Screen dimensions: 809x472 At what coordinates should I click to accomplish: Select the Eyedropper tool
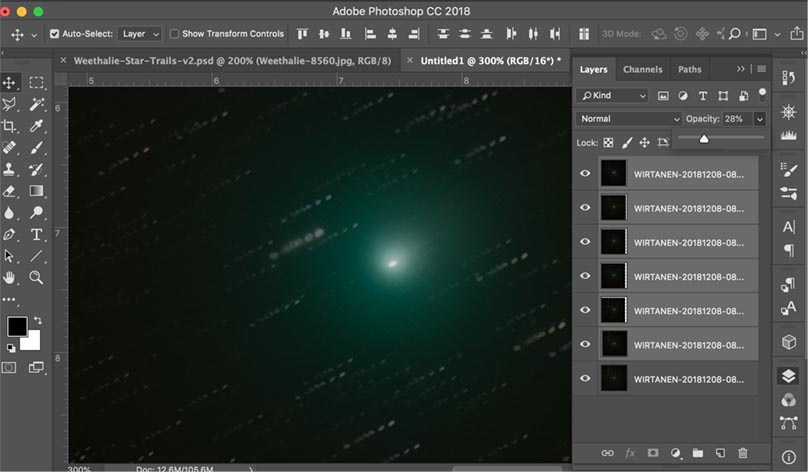[x=36, y=126]
